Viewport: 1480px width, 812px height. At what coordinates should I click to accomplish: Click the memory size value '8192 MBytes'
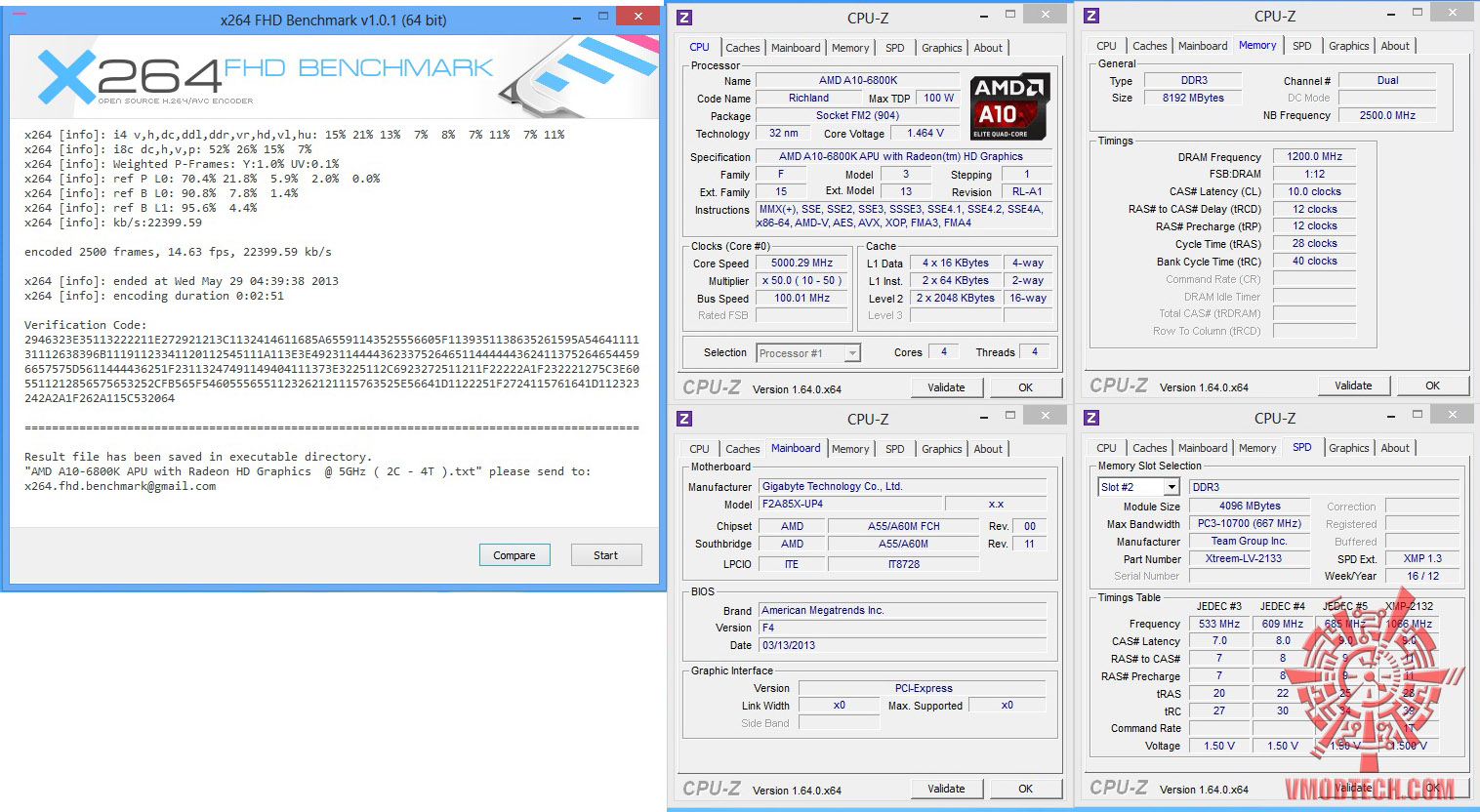coord(1193,99)
